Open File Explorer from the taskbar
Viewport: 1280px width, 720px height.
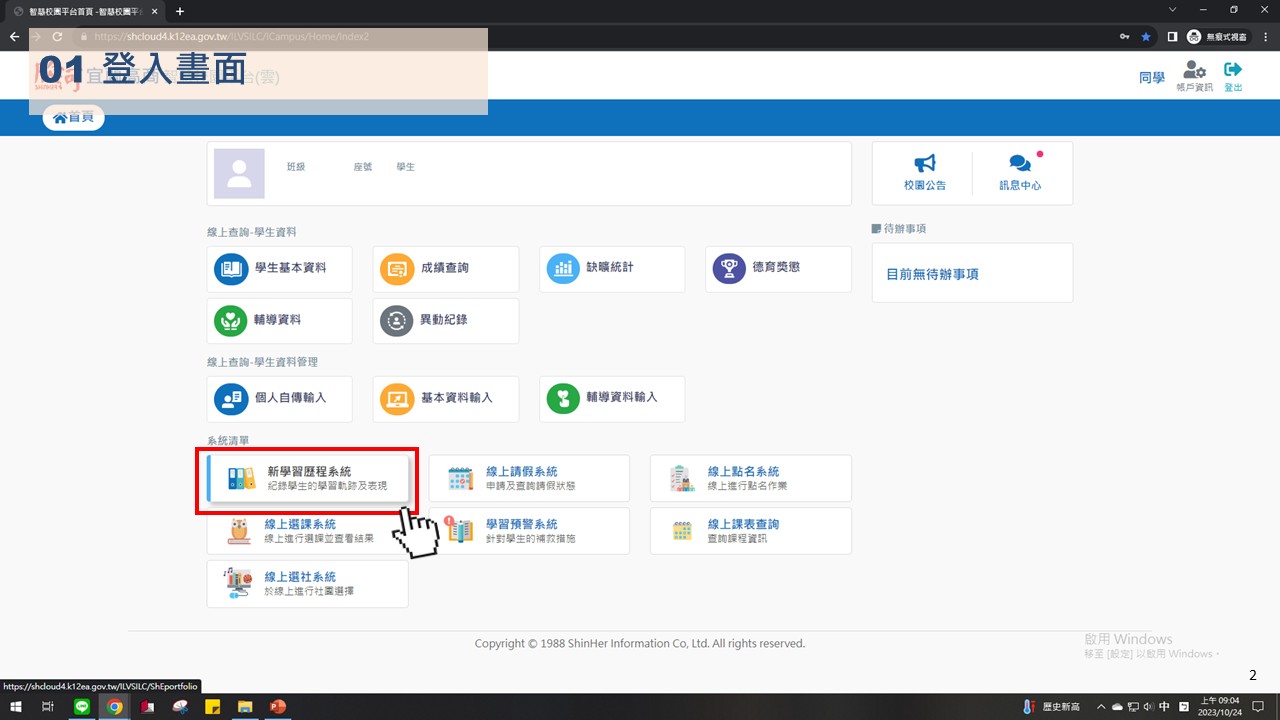(x=244, y=707)
